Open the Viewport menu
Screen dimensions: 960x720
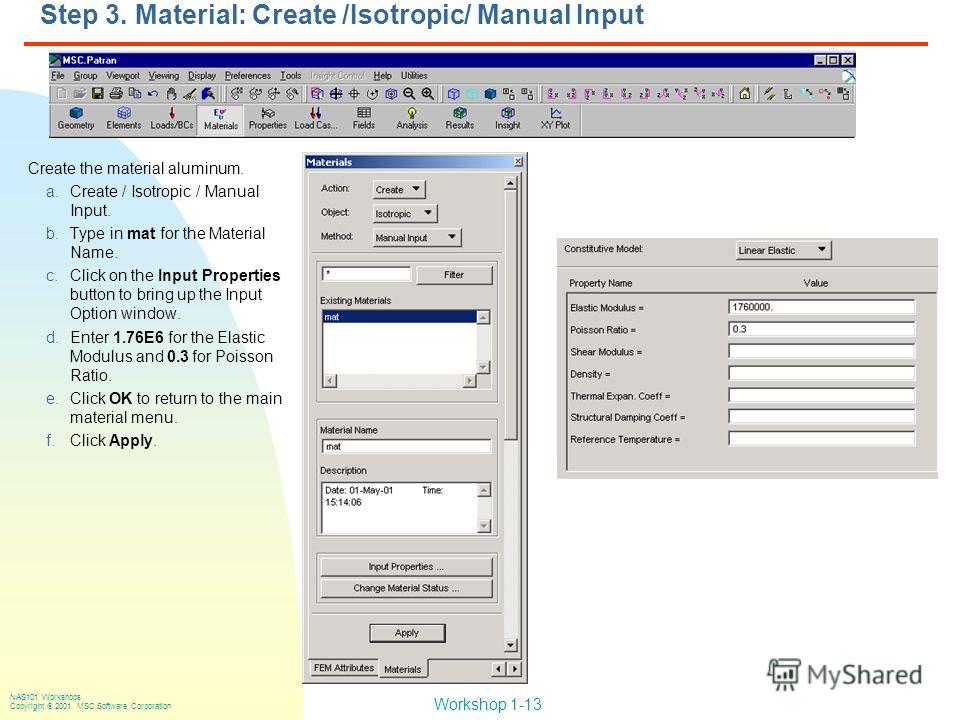[122, 76]
